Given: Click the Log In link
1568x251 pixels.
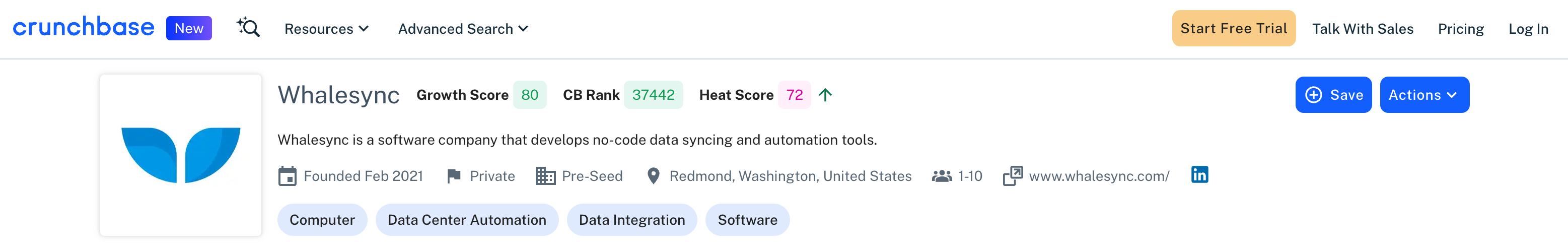Looking at the screenshot, I should (x=1528, y=29).
